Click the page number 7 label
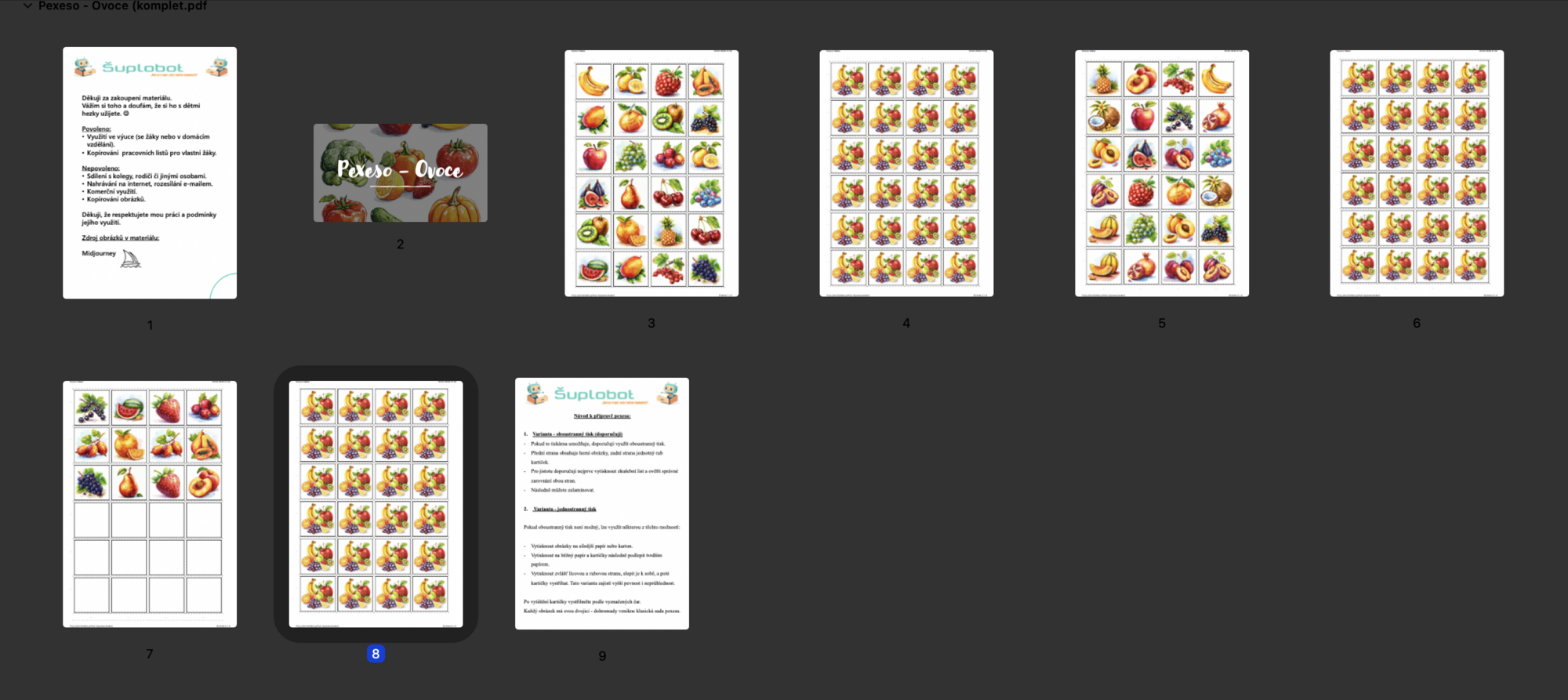Viewport: 1568px width, 700px height. [x=150, y=654]
